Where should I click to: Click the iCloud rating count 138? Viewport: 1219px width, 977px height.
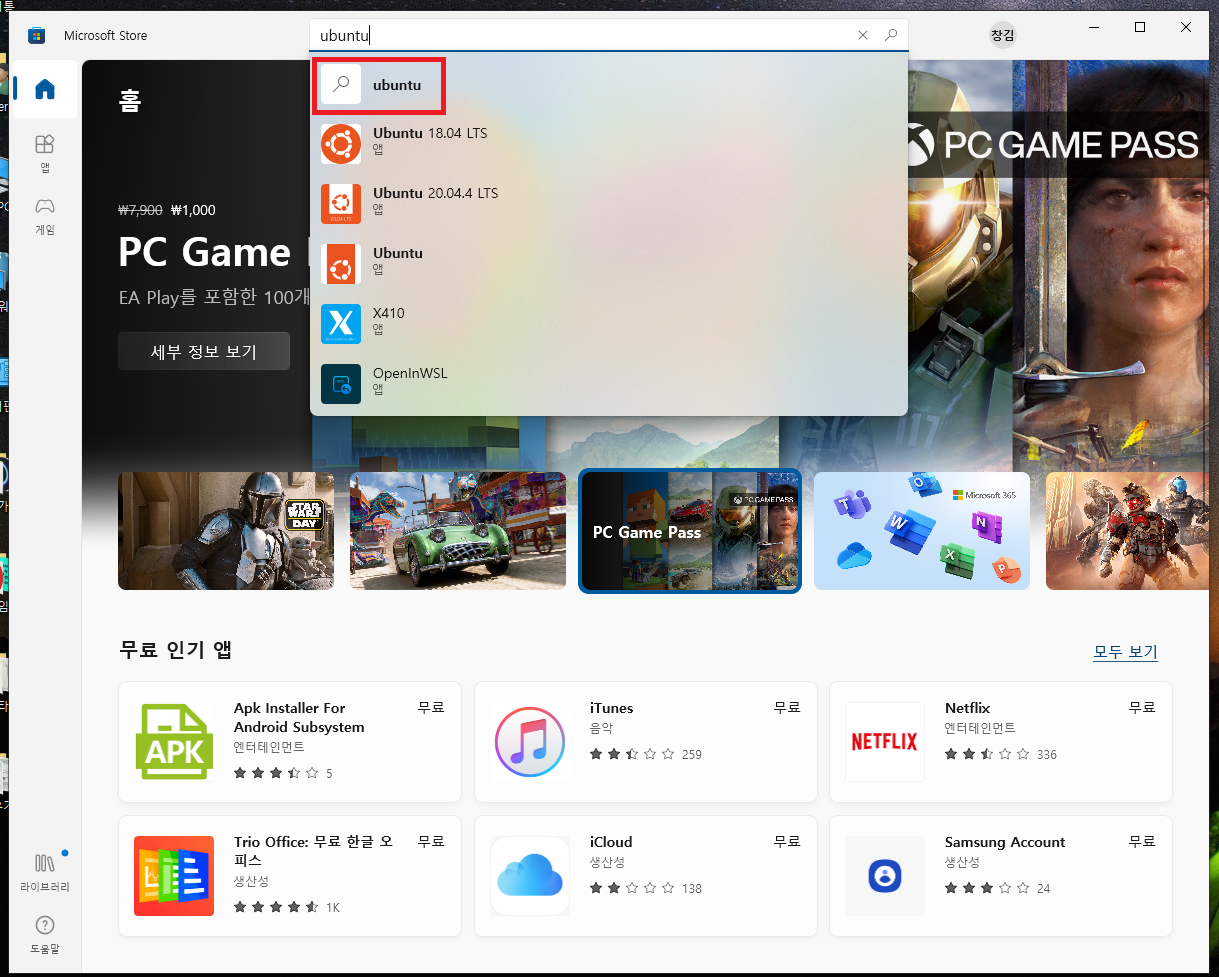[692, 888]
